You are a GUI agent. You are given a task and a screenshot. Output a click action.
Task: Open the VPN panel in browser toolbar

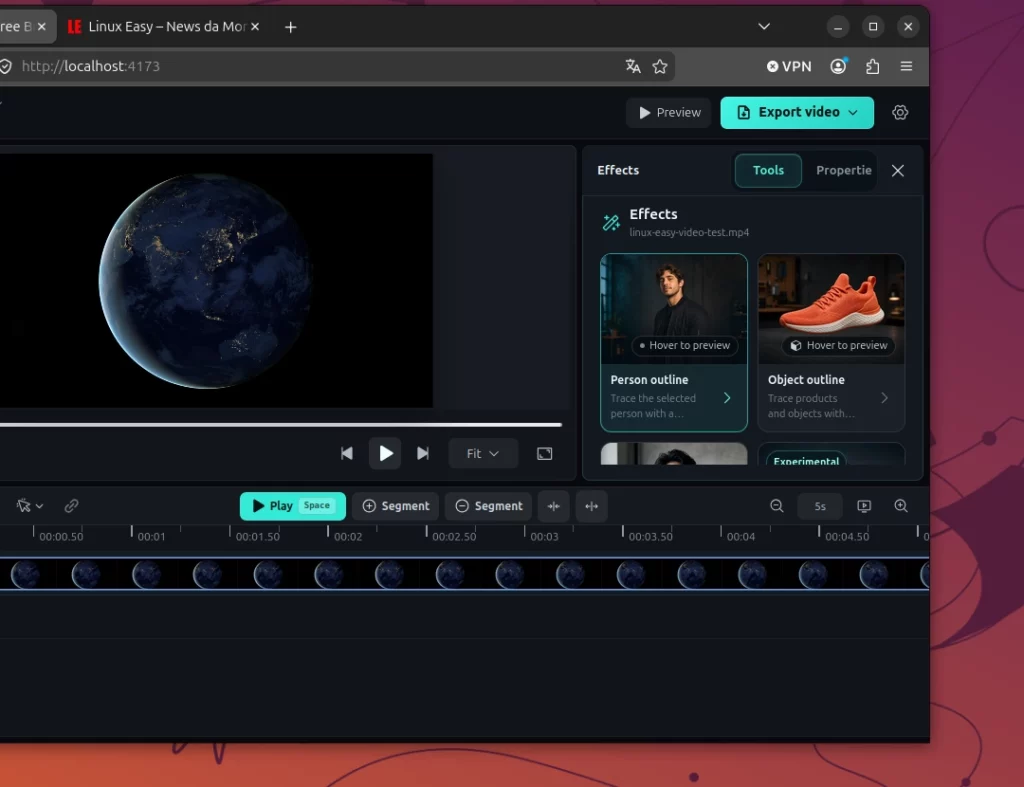click(x=789, y=66)
